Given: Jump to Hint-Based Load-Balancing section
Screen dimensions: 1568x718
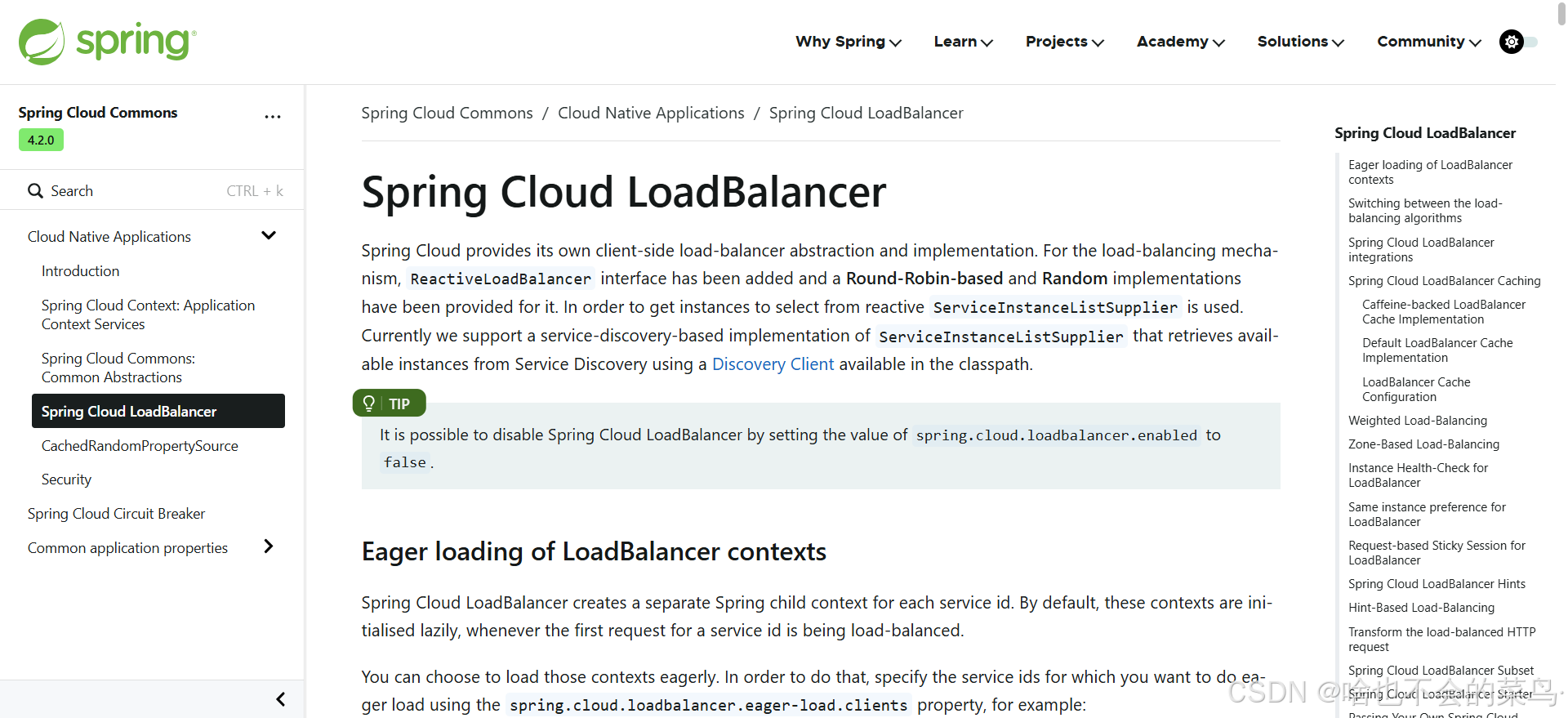Looking at the screenshot, I should [1421, 608].
